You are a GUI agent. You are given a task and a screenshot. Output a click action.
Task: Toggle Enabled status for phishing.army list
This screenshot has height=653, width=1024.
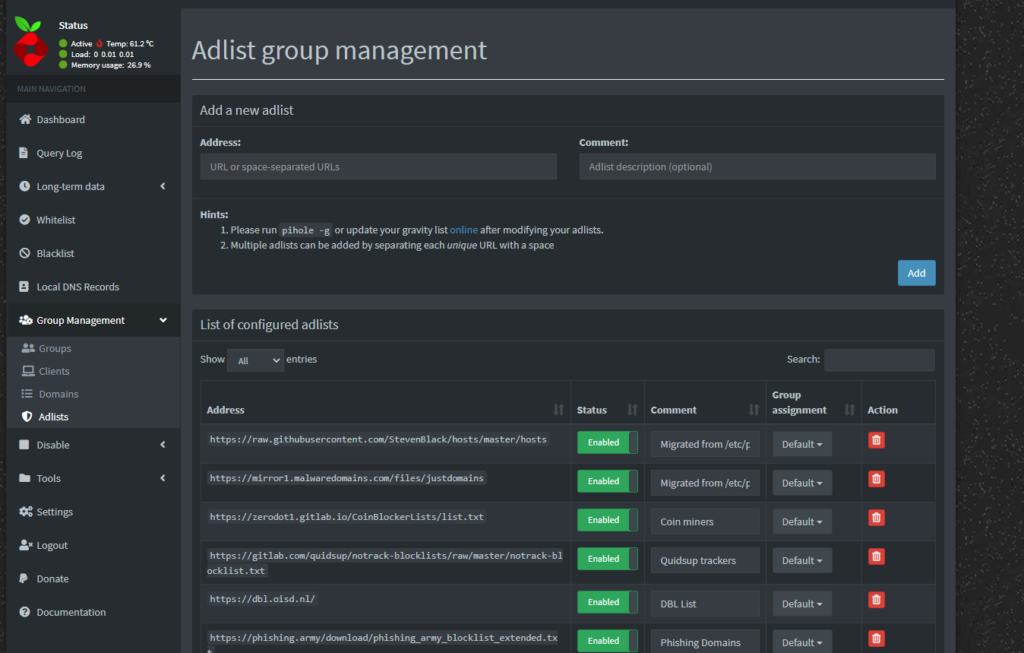[607, 641]
